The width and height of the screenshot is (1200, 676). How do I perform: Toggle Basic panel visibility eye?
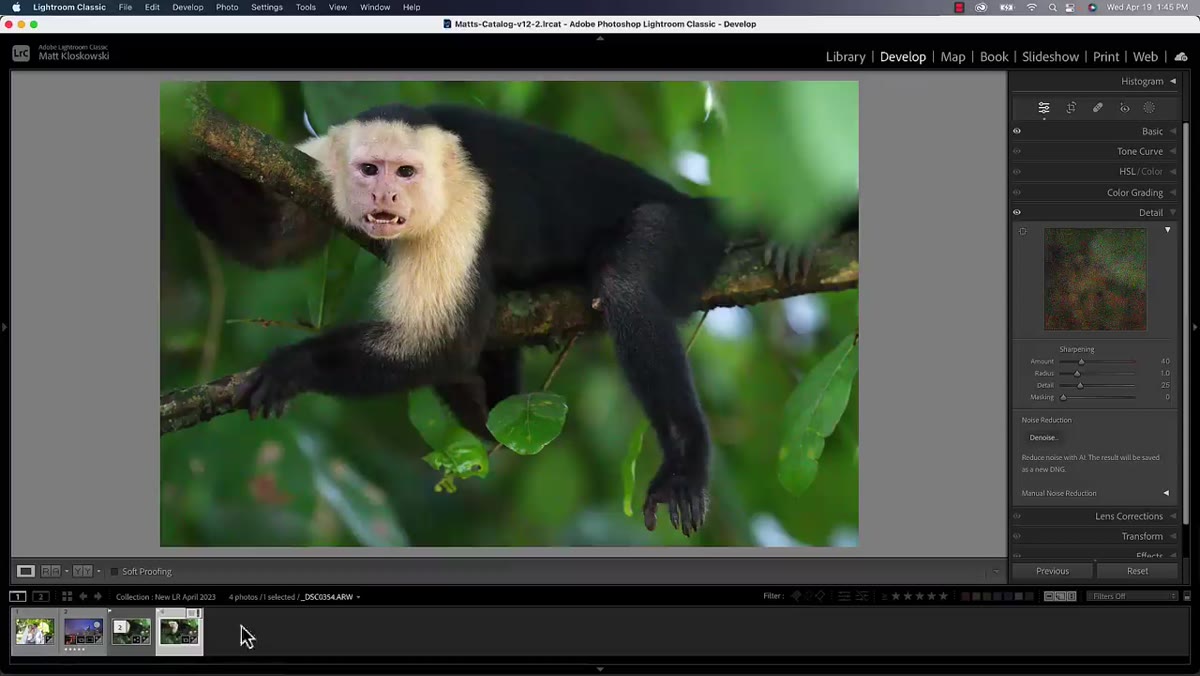coord(1017,131)
